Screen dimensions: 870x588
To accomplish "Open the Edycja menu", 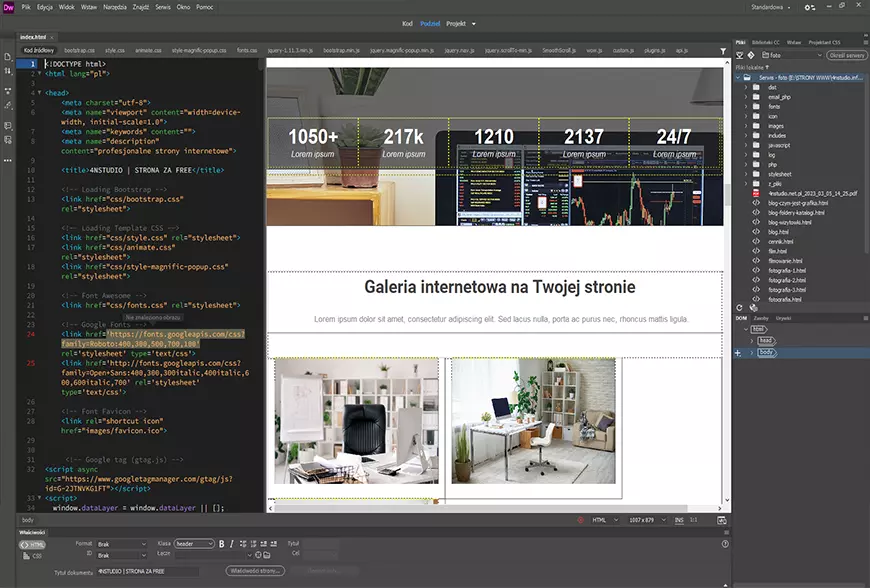I will point(45,7).
